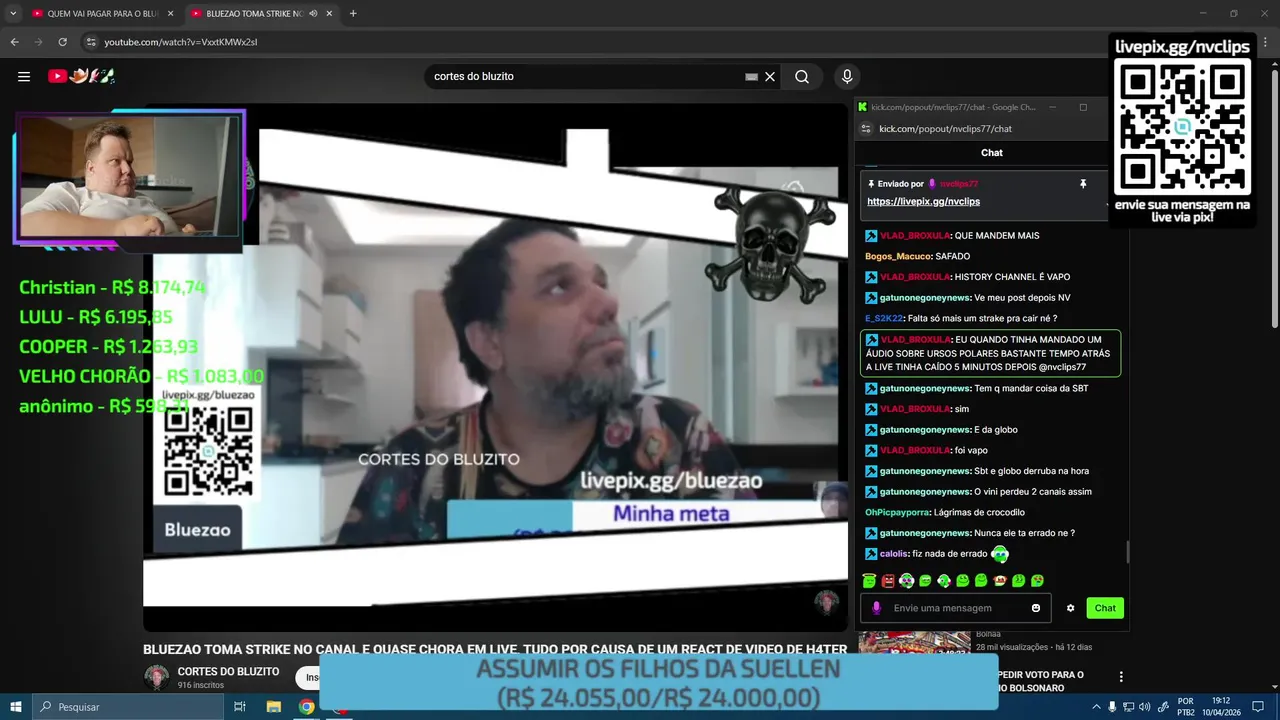This screenshot has width=1280, height=720.
Task: Click the main YouTube video player
Action: tap(495, 367)
